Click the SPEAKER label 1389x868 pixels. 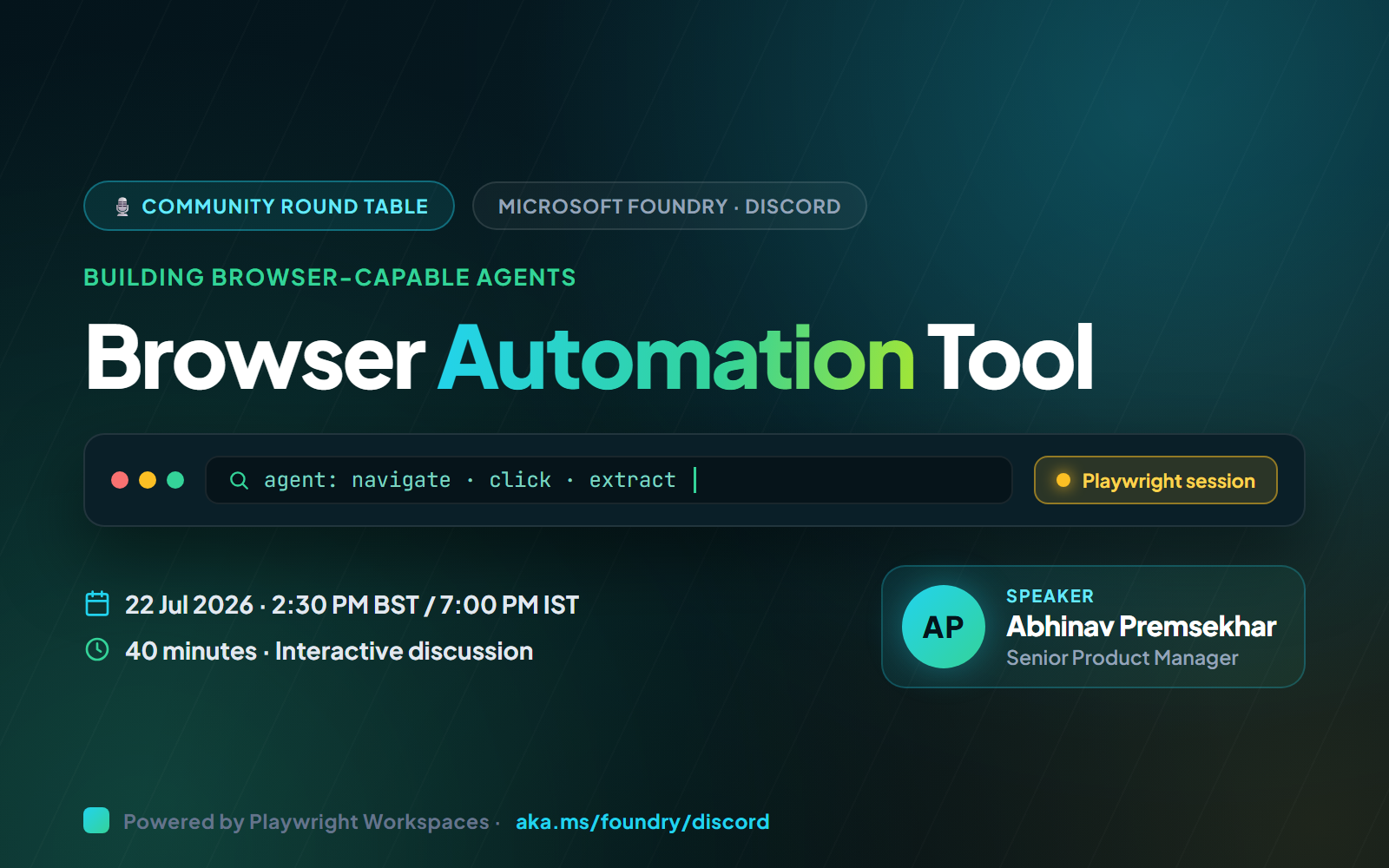(1050, 596)
